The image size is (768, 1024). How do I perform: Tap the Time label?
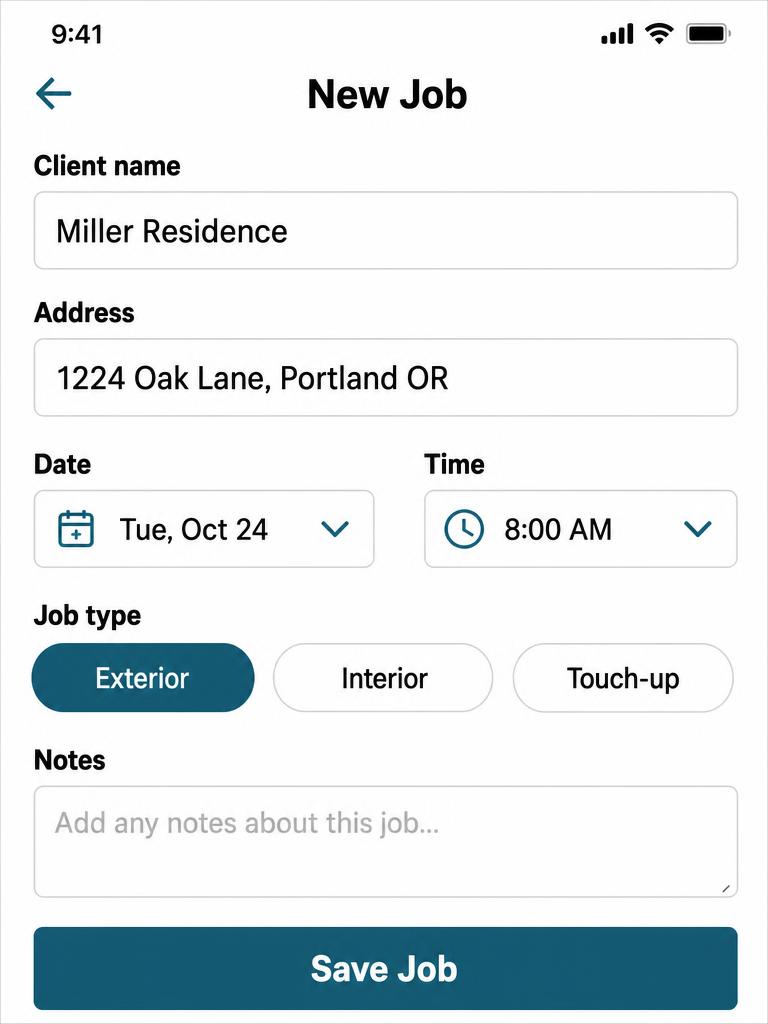coord(455,464)
